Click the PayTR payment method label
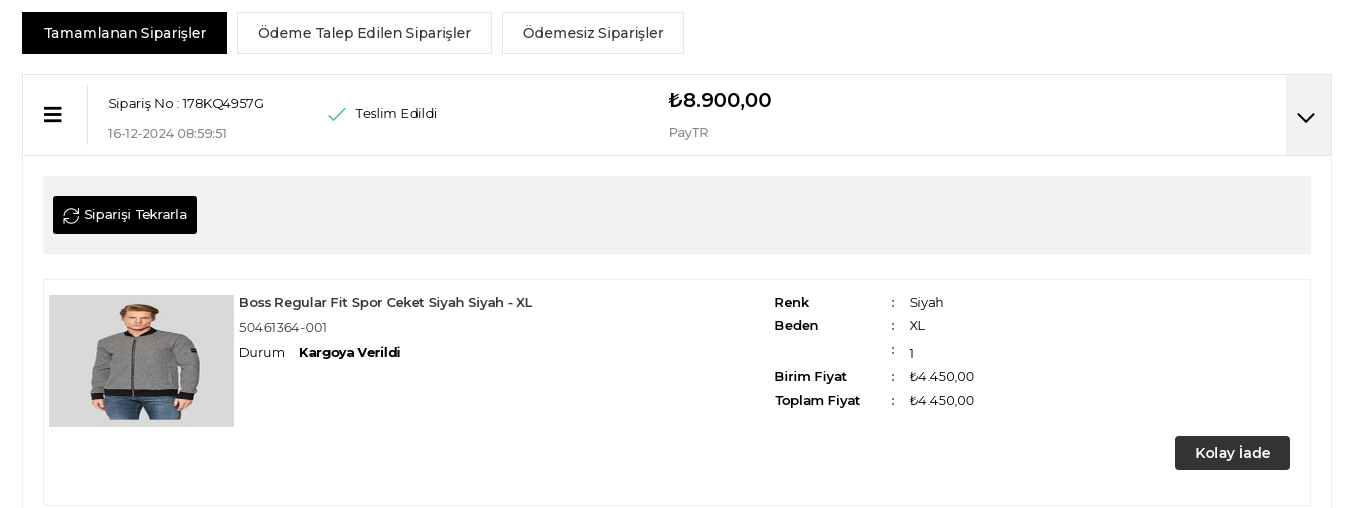Viewport: 1369px width, 508px height. point(689,132)
